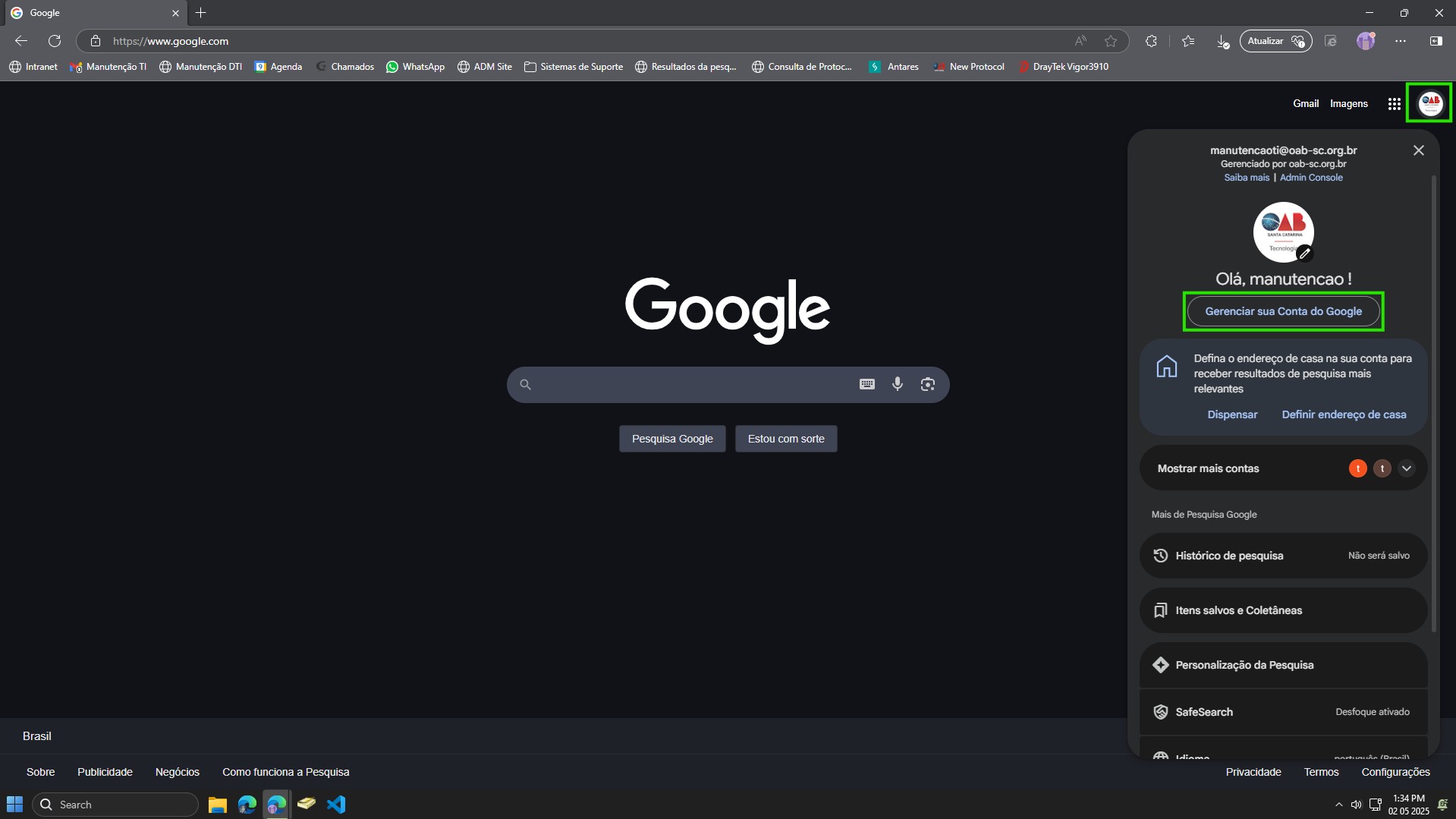Open Gmail link
1456x819 pixels.
(x=1306, y=103)
